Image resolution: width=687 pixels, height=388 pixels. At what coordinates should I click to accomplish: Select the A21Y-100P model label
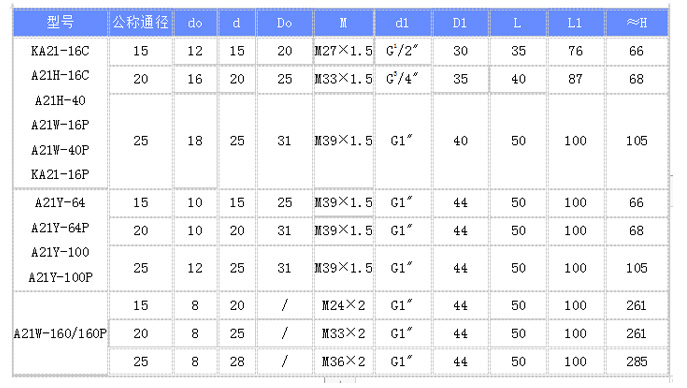pos(60,277)
